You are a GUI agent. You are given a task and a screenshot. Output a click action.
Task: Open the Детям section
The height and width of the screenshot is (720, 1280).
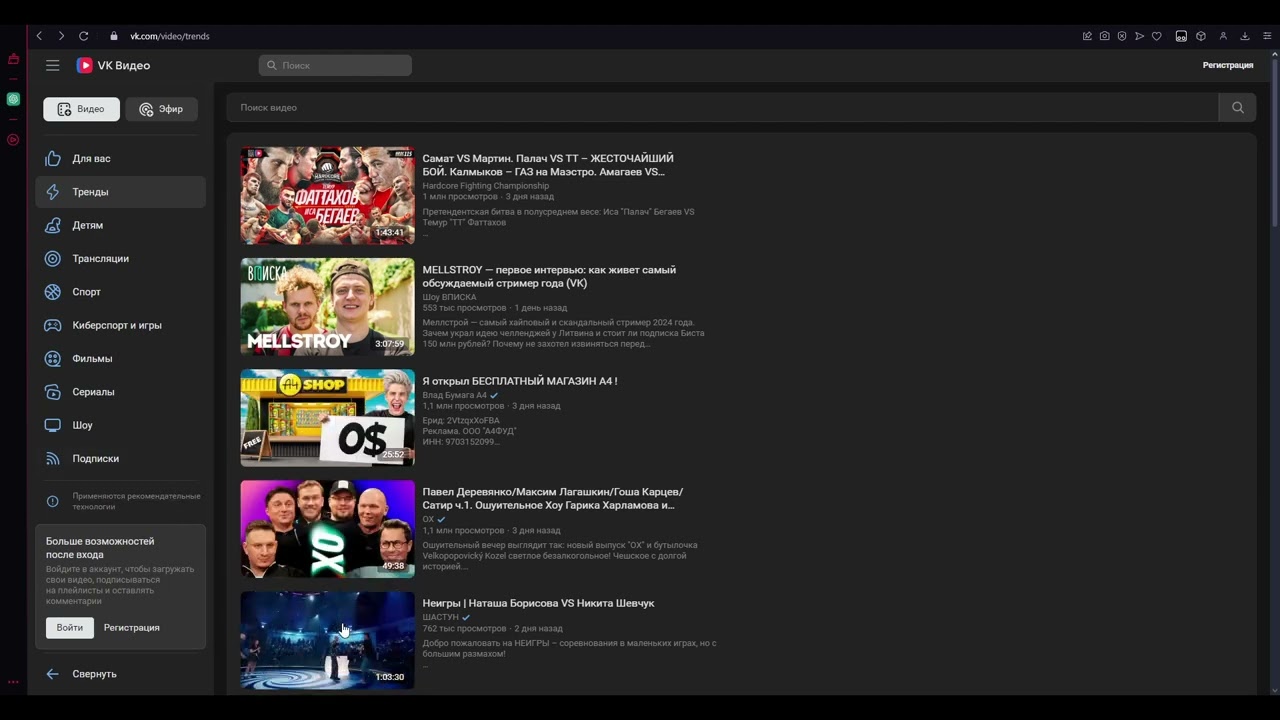[x=120, y=225]
